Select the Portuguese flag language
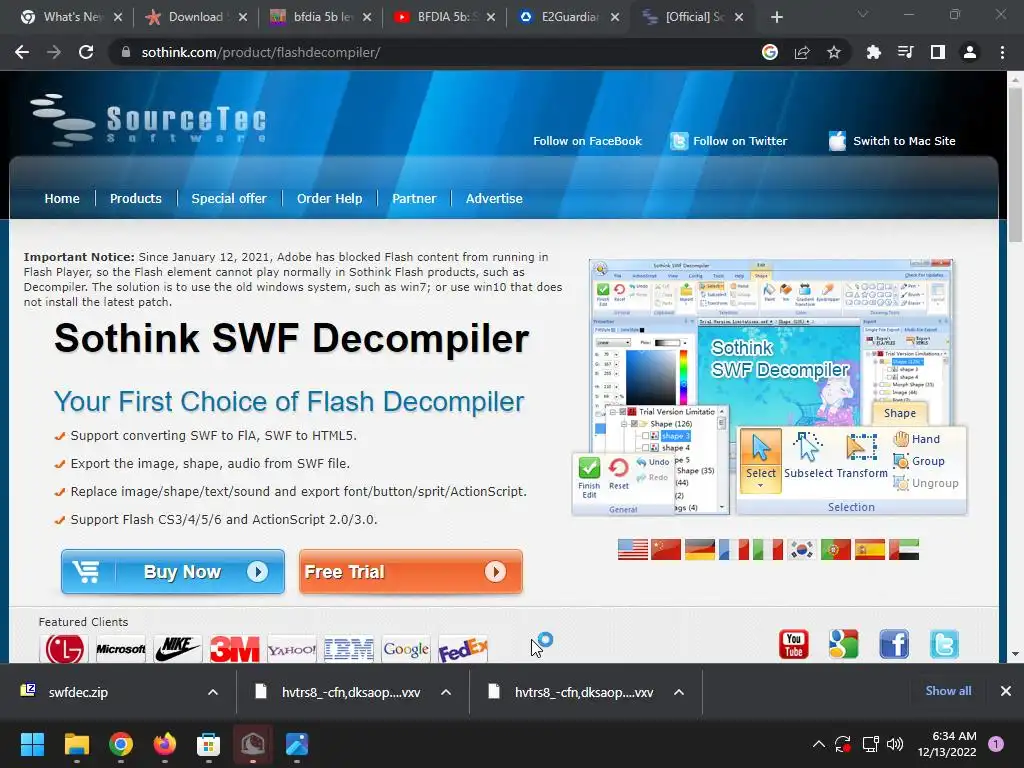 (x=836, y=550)
